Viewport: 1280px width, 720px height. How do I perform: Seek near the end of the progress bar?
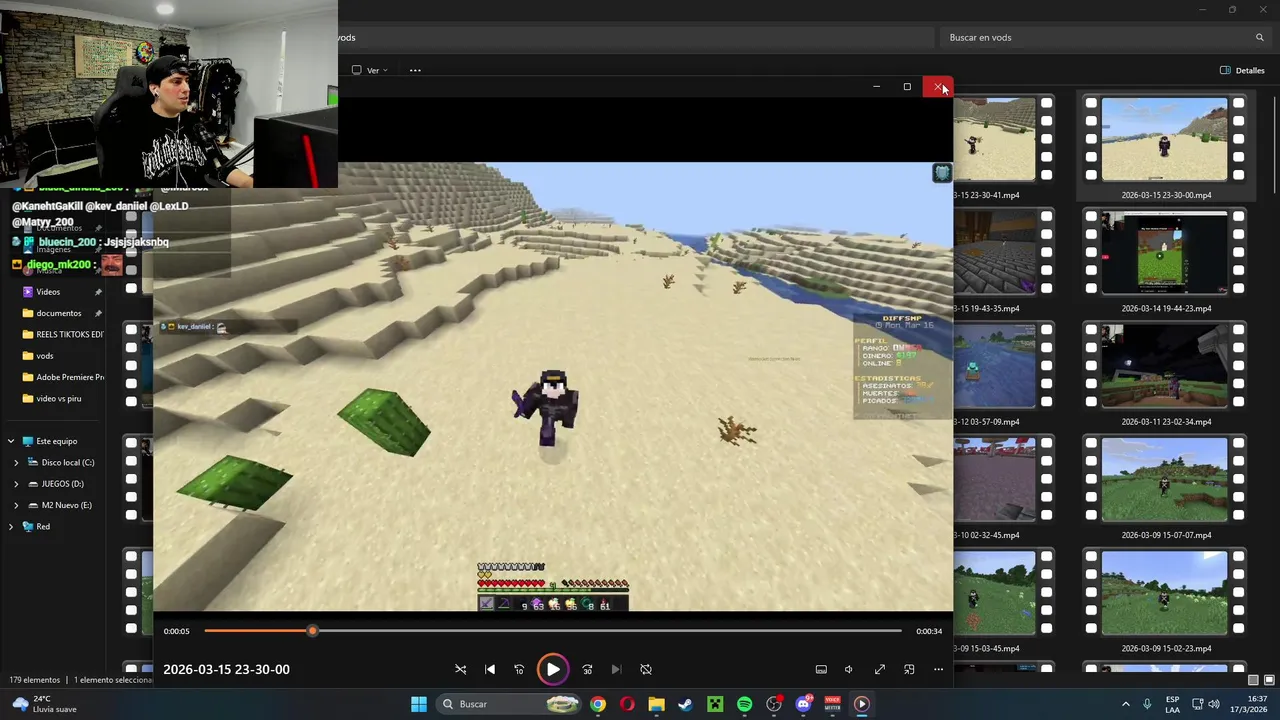click(x=890, y=631)
